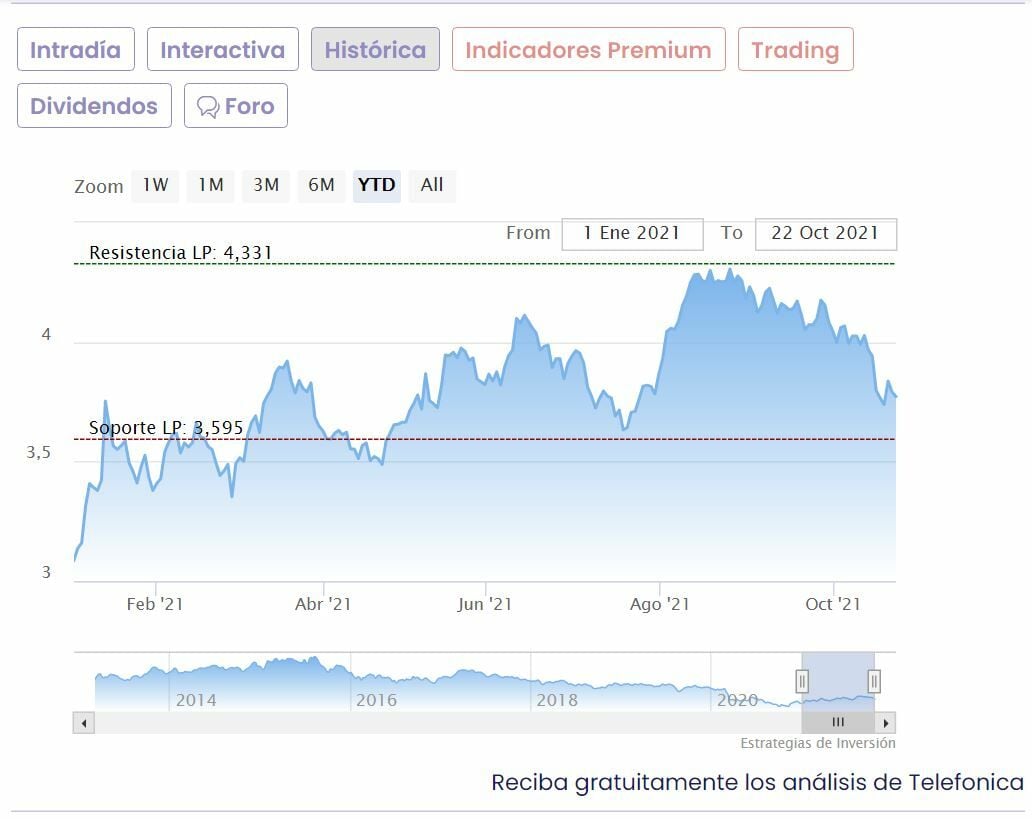Set chart zoom to 1W
This screenshot has height=819, width=1032.
coord(155,185)
